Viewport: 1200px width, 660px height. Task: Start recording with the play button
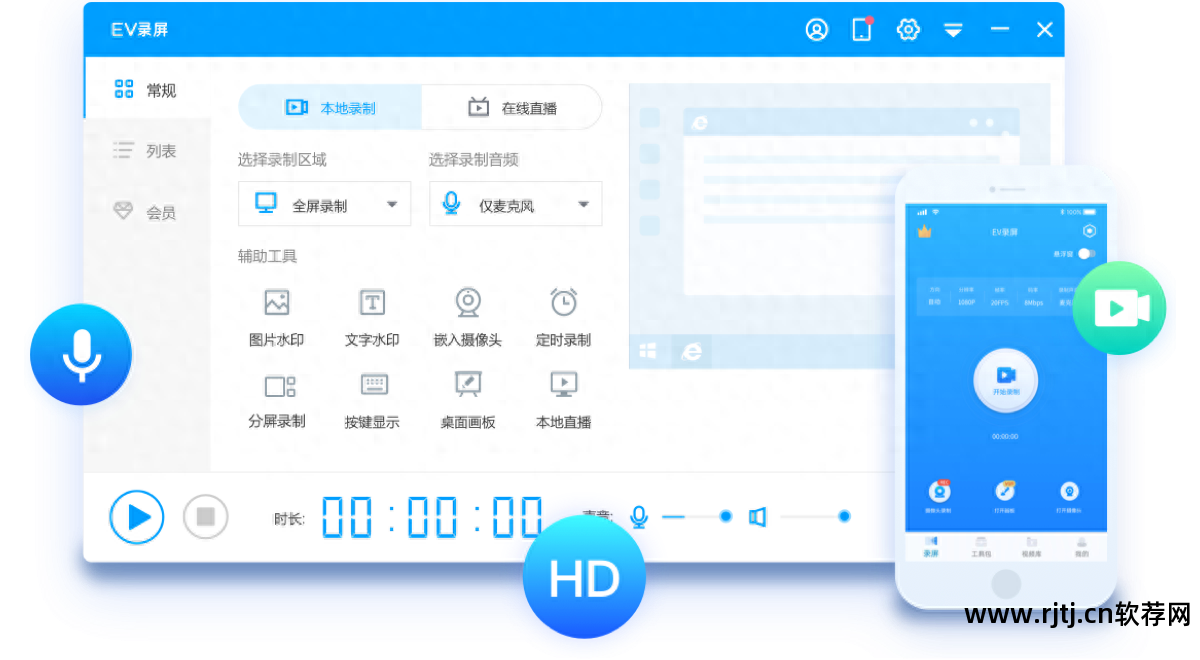coord(136,517)
